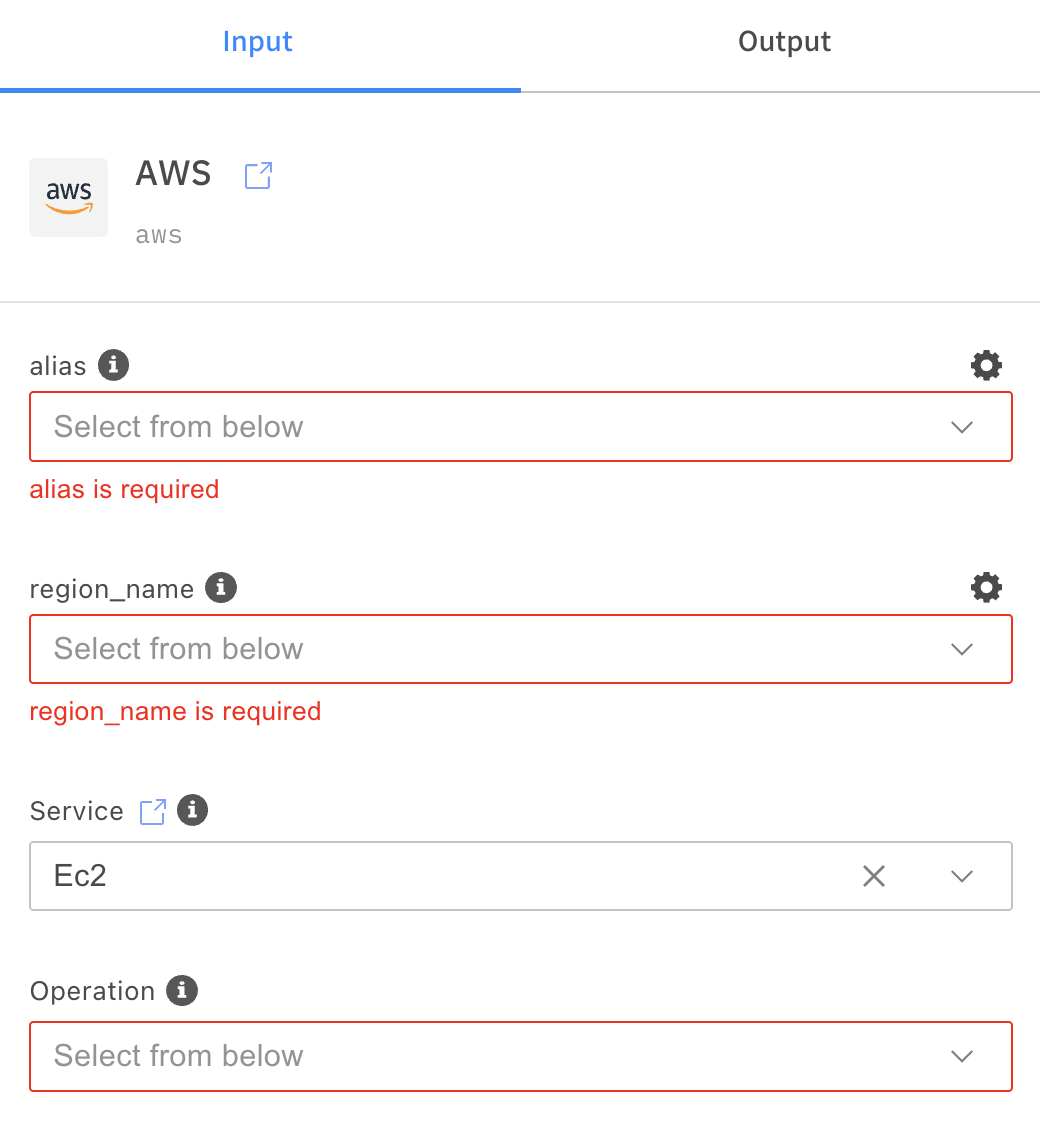Click the AWS logo icon
The height and width of the screenshot is (1122, 1040).
point(68,197)
